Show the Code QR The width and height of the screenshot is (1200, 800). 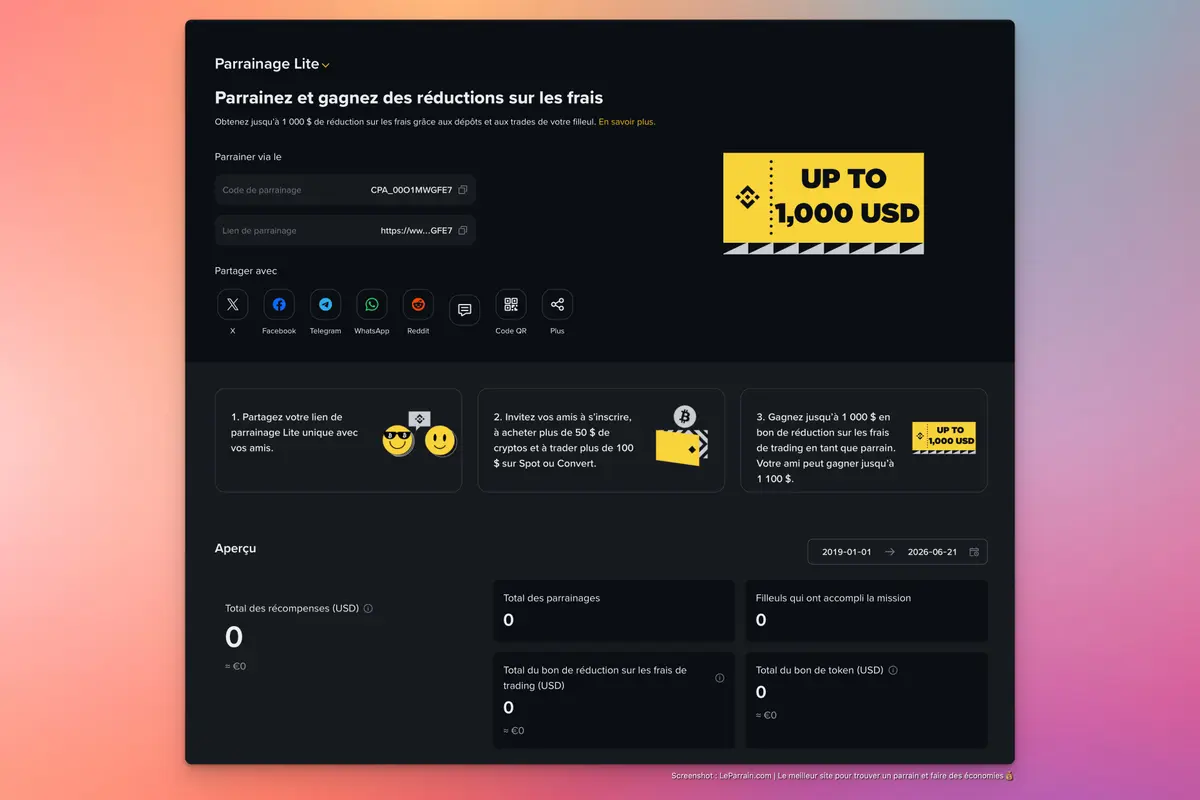click(x=511, y=305)
